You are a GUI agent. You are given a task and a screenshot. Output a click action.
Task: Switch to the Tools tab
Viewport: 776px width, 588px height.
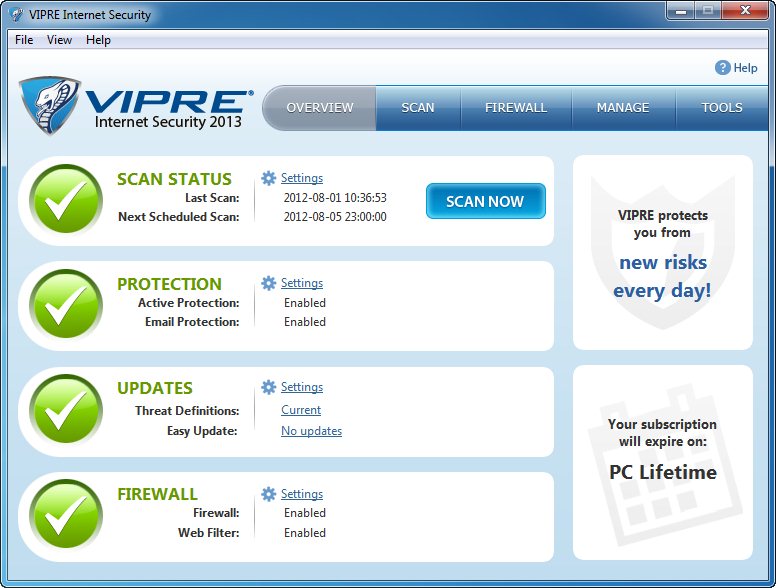[722, 108]
